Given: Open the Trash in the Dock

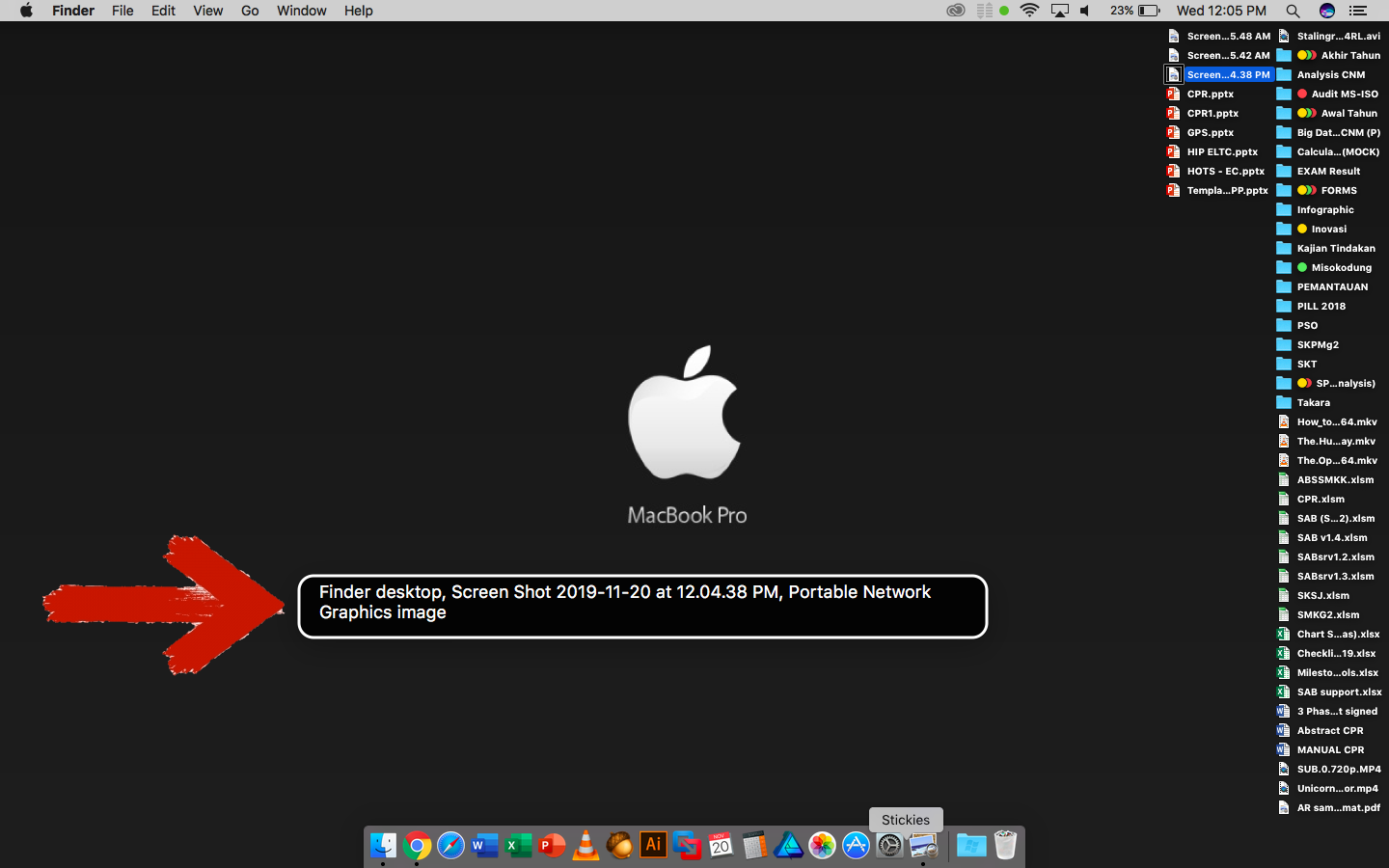Looking at the screenshot, I should (x=1005, y=846).
